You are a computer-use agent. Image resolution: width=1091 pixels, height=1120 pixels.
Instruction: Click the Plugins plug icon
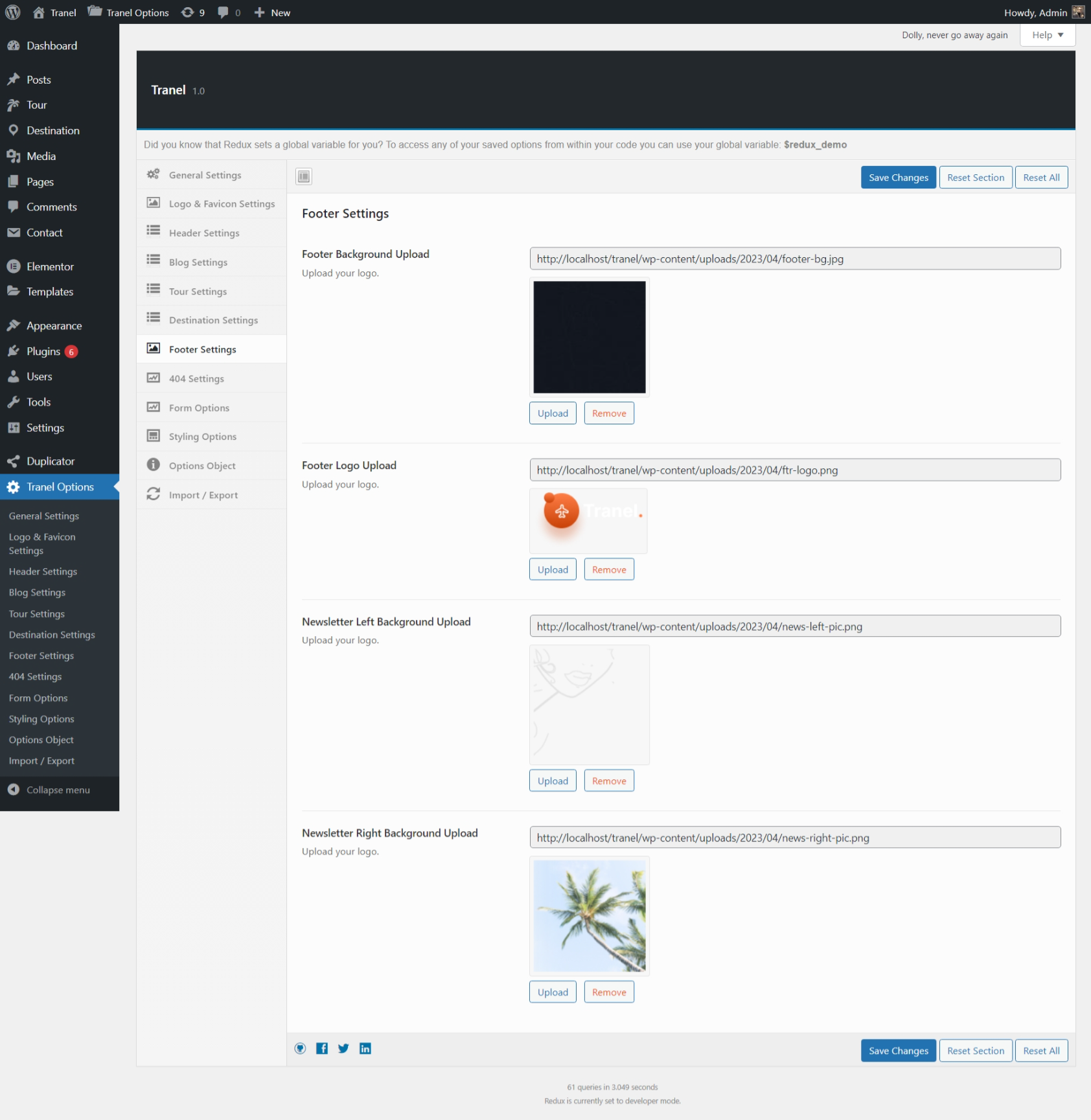pos(14,351)
